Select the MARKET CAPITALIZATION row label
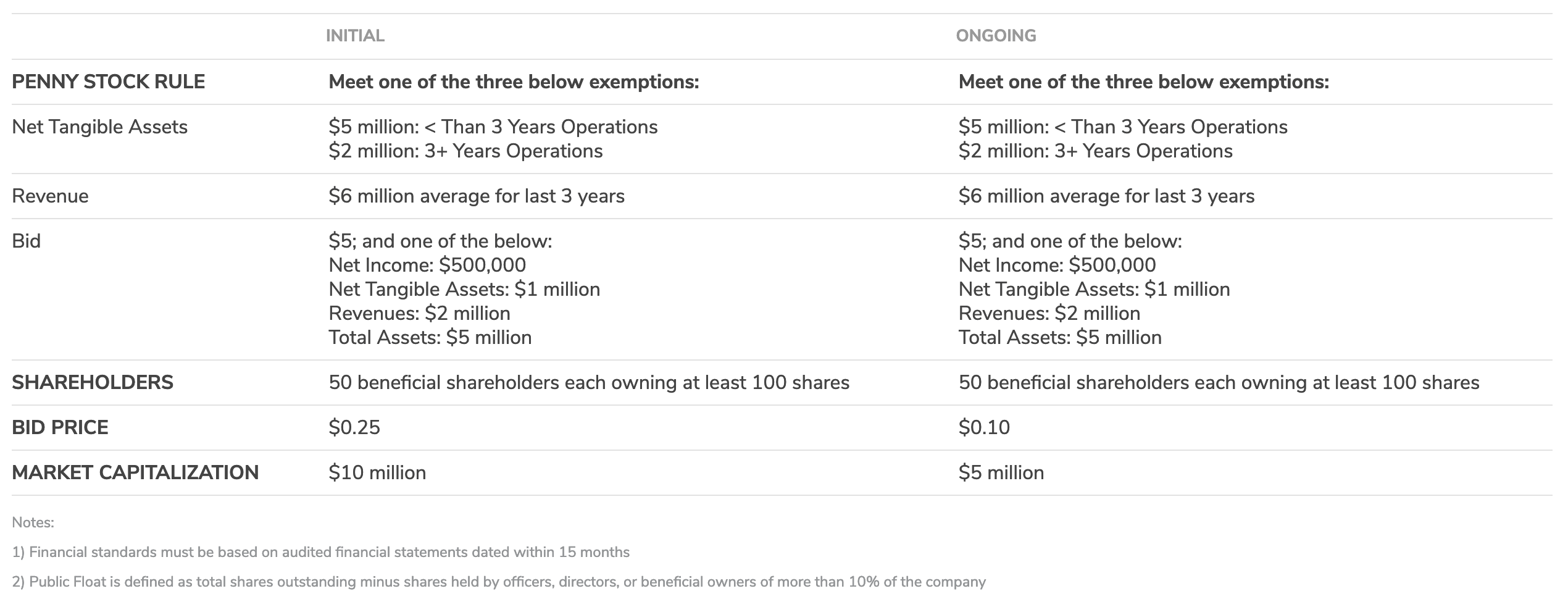Image resolution: width=1568 pixels, height=599 pixels. pyautogui.click(x=135, y=472)
